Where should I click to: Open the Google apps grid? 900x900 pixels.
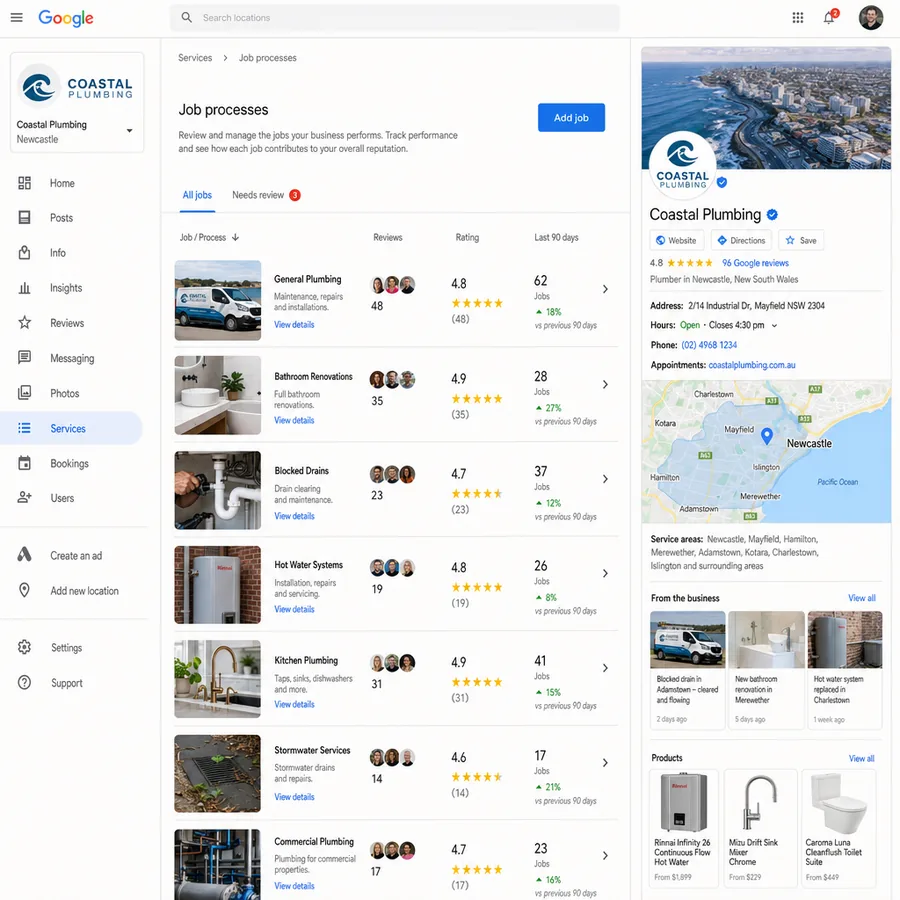coord(797,18)
